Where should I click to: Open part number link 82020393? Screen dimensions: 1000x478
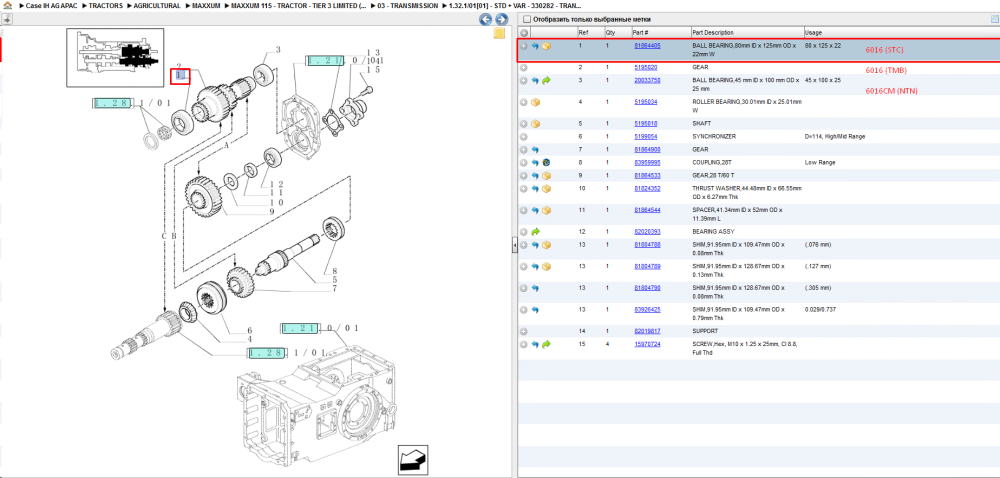coord(647,232)
